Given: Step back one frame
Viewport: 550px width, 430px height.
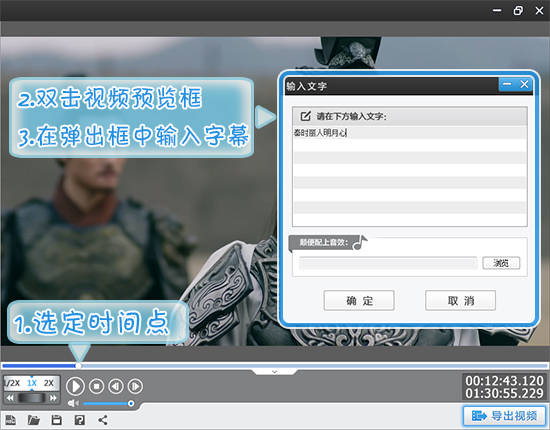Looking at the screenshot, I should 116,386.
